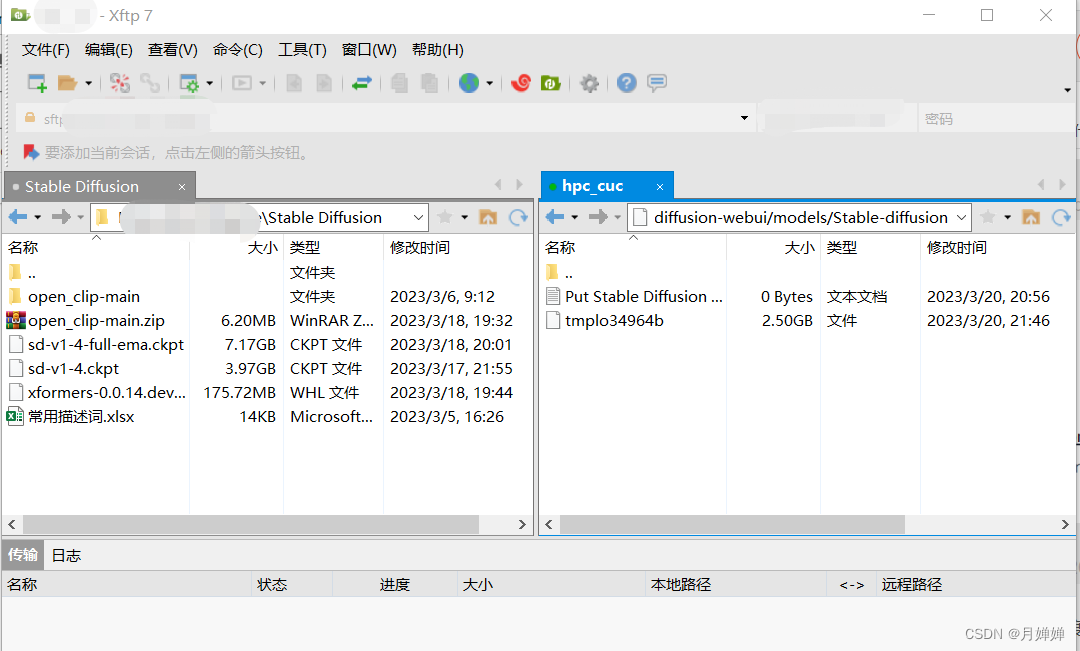Screen dimensions: 1080x651
Task: Click the remote pane favorites star icon
Action: pyautogui.click(x=987, y=217)
